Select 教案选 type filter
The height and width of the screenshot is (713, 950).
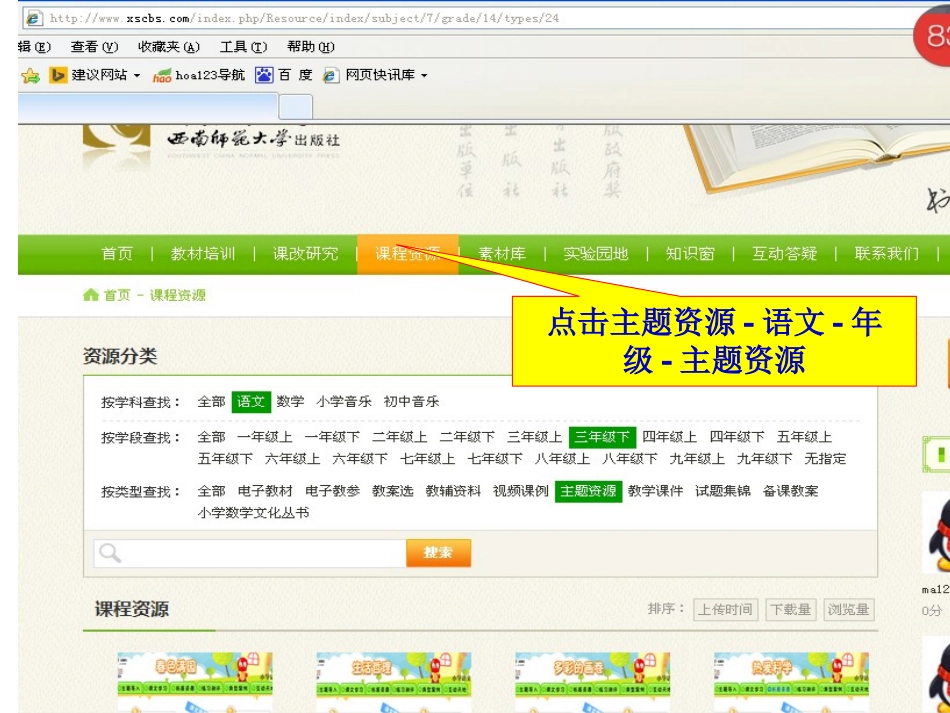click(393, 491)
